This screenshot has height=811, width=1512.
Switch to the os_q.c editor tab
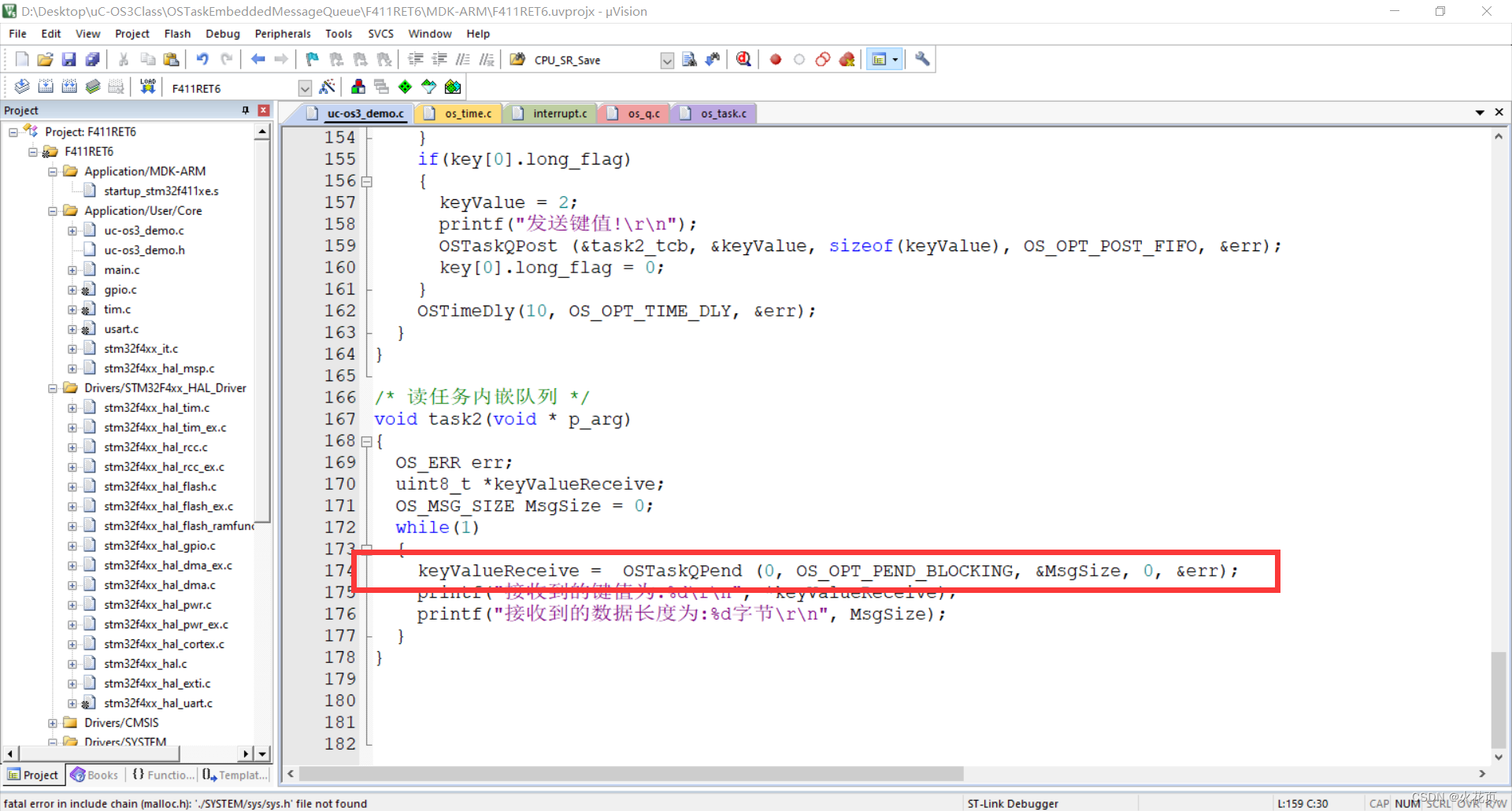tap(635, 113)
